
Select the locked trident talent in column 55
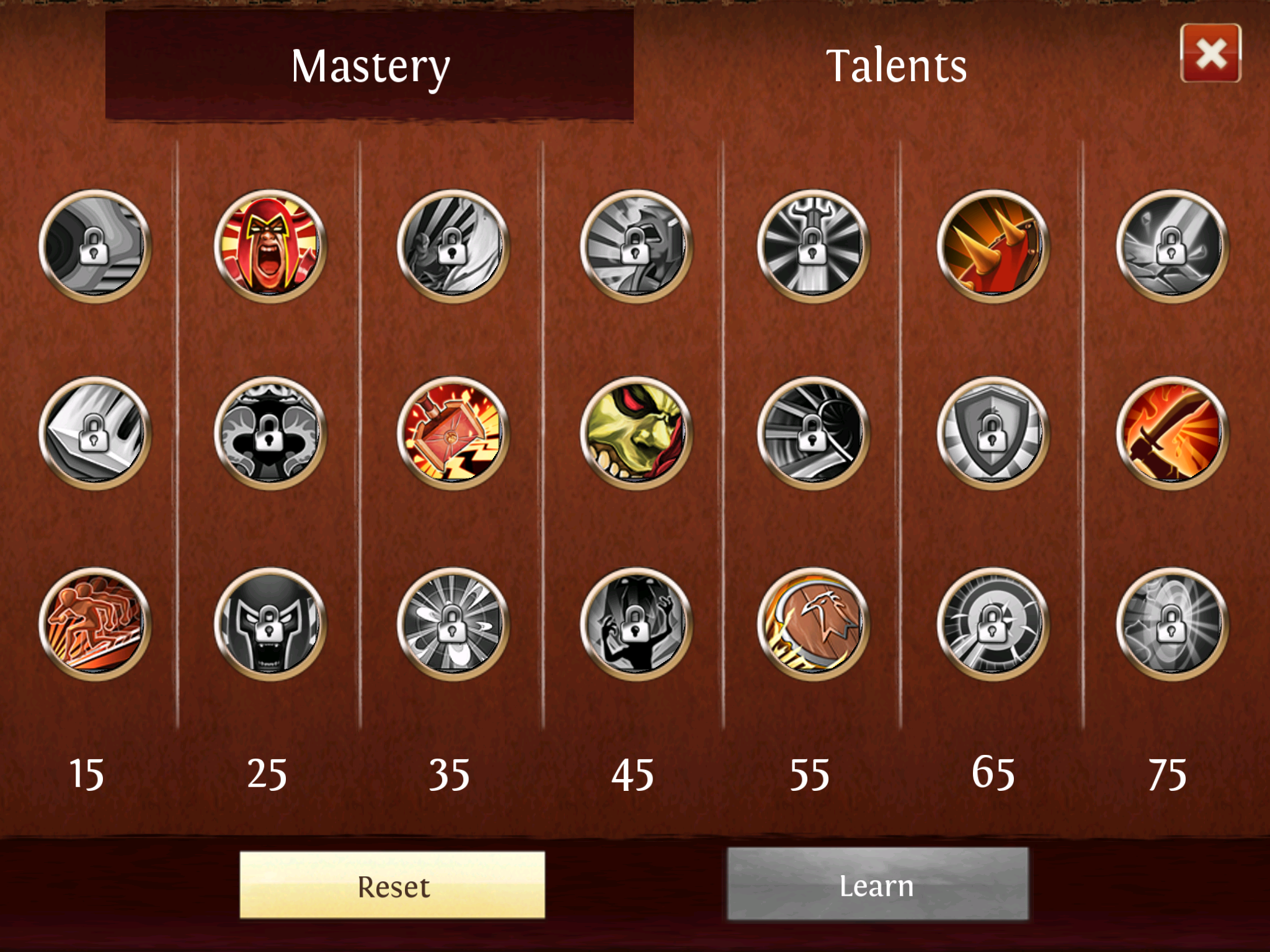pyautogui.click(x=813, y=246)
